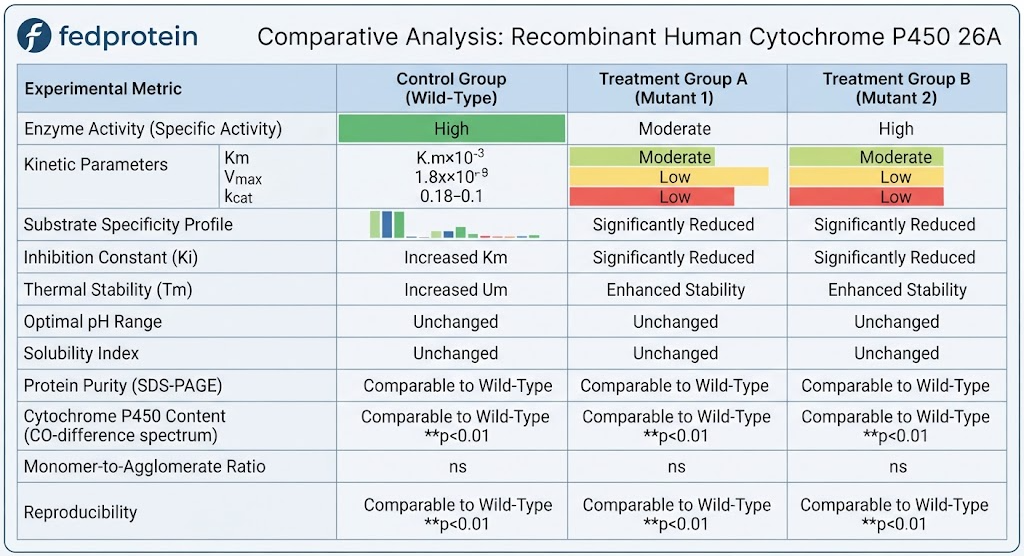Select the Treatment Group A (Mutant 1) header
This screenshot has width=1024, height=556.
pos(674,88)
